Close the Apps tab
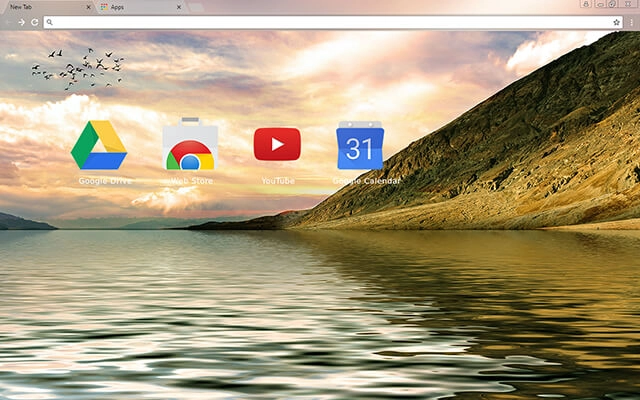 coord(179,7)
